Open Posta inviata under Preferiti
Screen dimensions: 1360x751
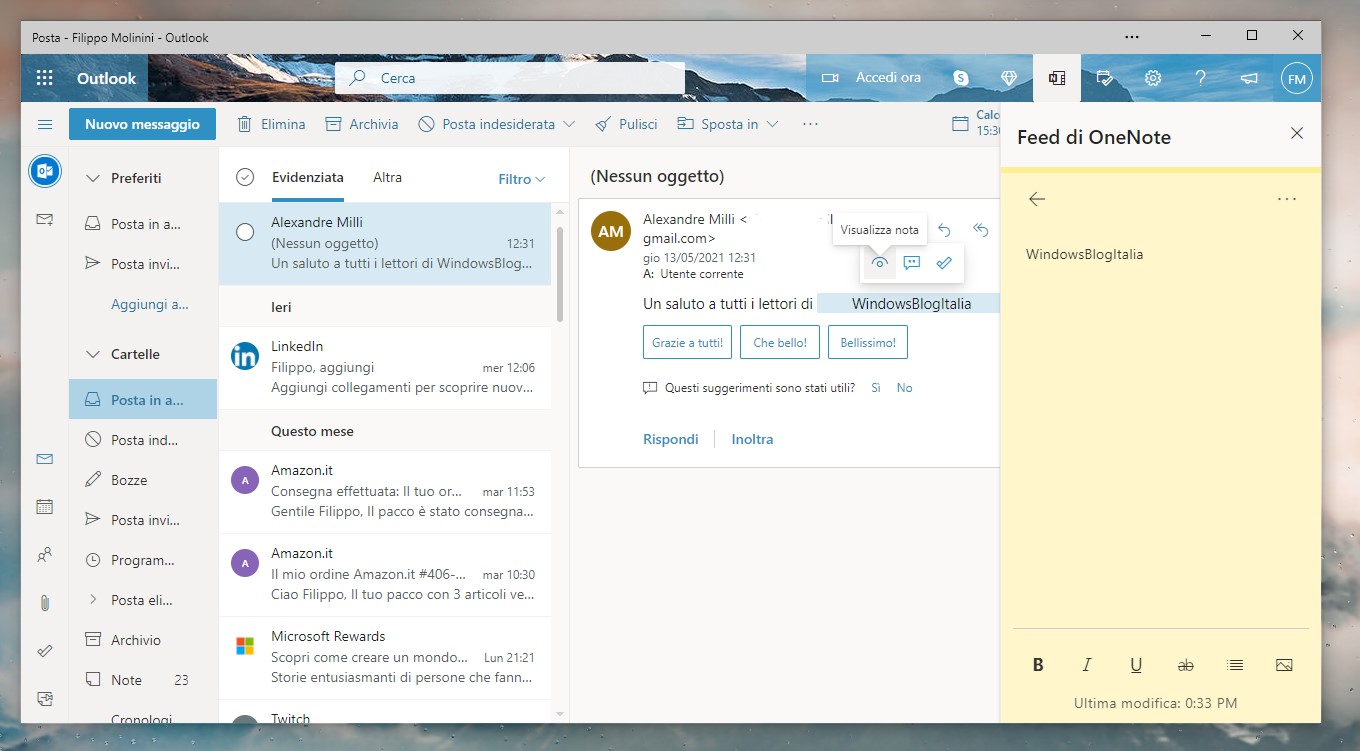click(x=142, y=264)
